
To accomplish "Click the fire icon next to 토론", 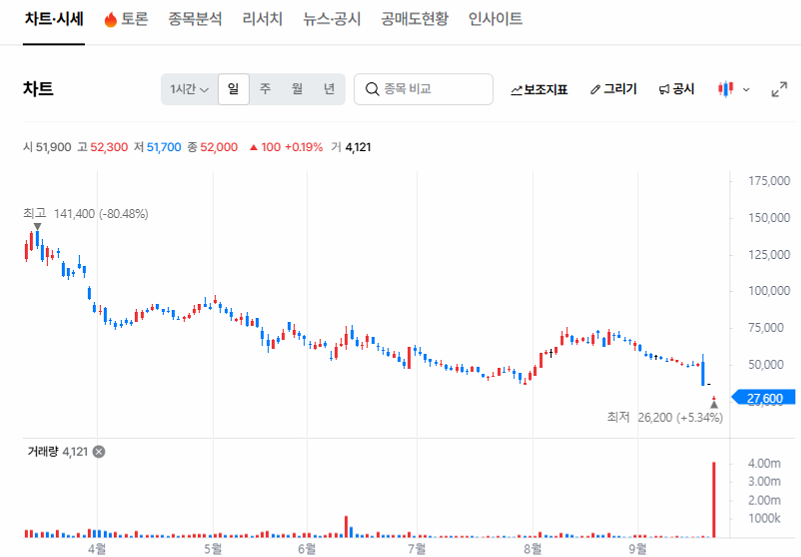I will 111,19.
